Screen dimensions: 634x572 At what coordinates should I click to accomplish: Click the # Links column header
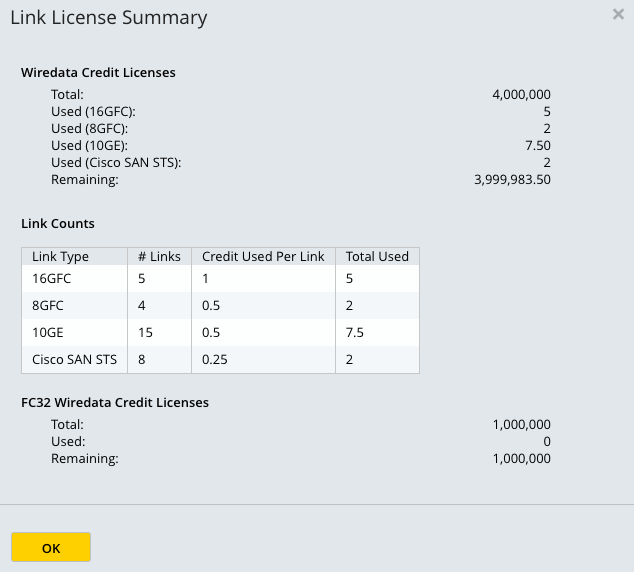[159, 256]
